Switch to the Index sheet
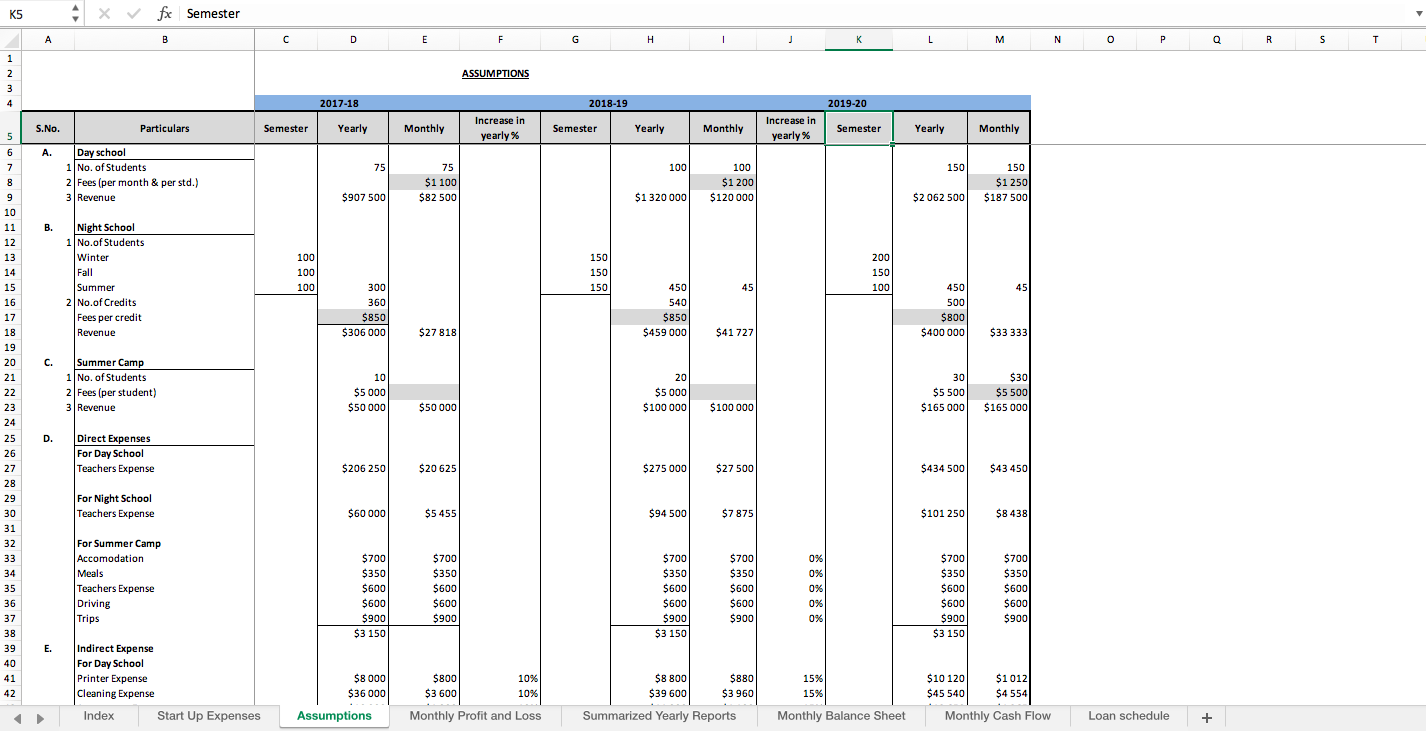 (x=98, y=716)
